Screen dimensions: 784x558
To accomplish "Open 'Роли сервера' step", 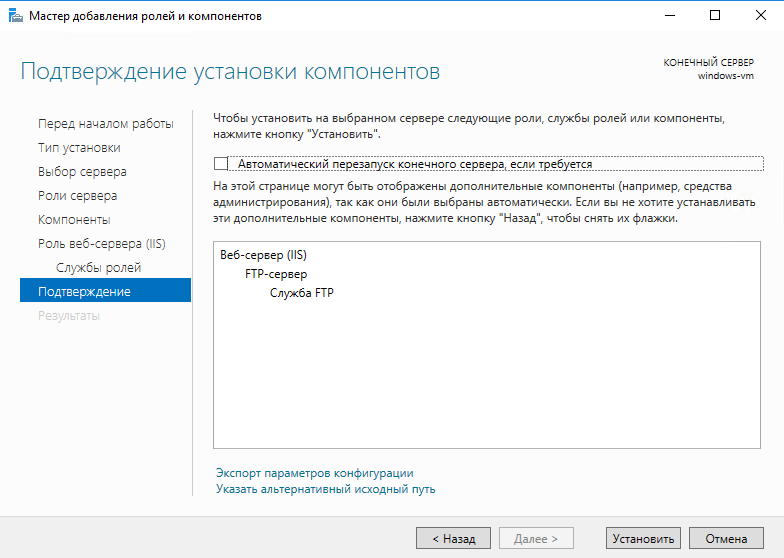I will point(78,196).
